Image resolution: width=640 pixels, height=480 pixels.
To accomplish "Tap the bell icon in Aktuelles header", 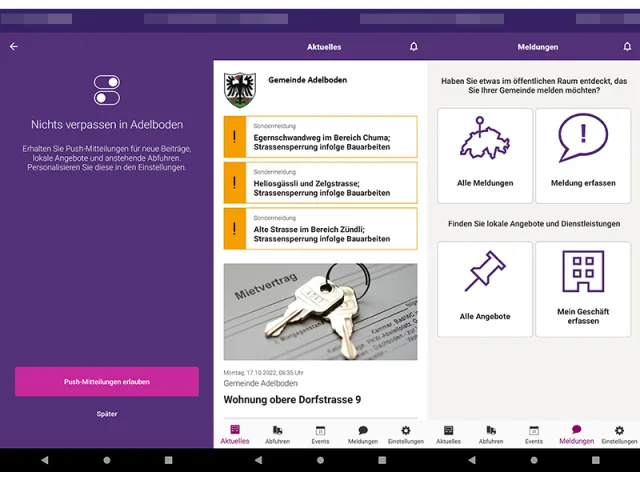I will [x=413, y=47].
